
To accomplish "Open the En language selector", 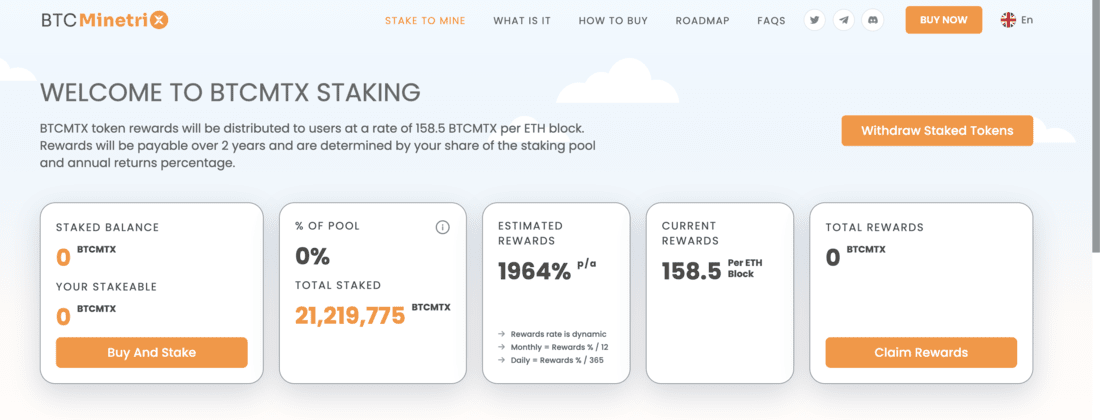I will pos(1027,20).
